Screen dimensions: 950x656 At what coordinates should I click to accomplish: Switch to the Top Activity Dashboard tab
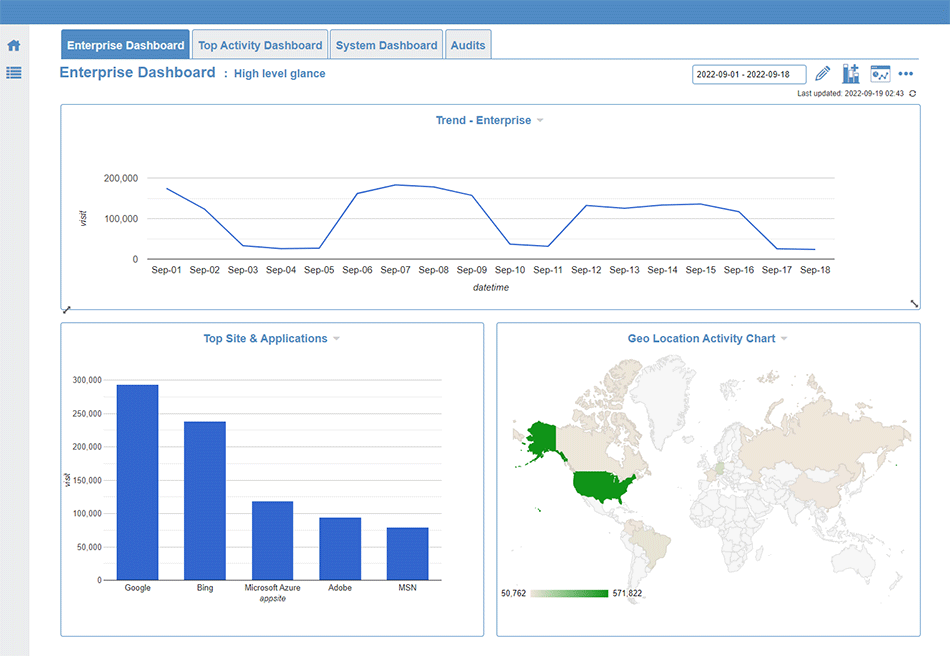tap(260, 44)
